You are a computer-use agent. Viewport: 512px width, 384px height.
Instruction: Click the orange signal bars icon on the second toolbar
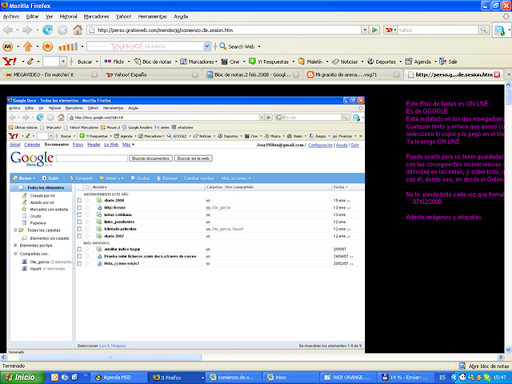pos(68,47)
